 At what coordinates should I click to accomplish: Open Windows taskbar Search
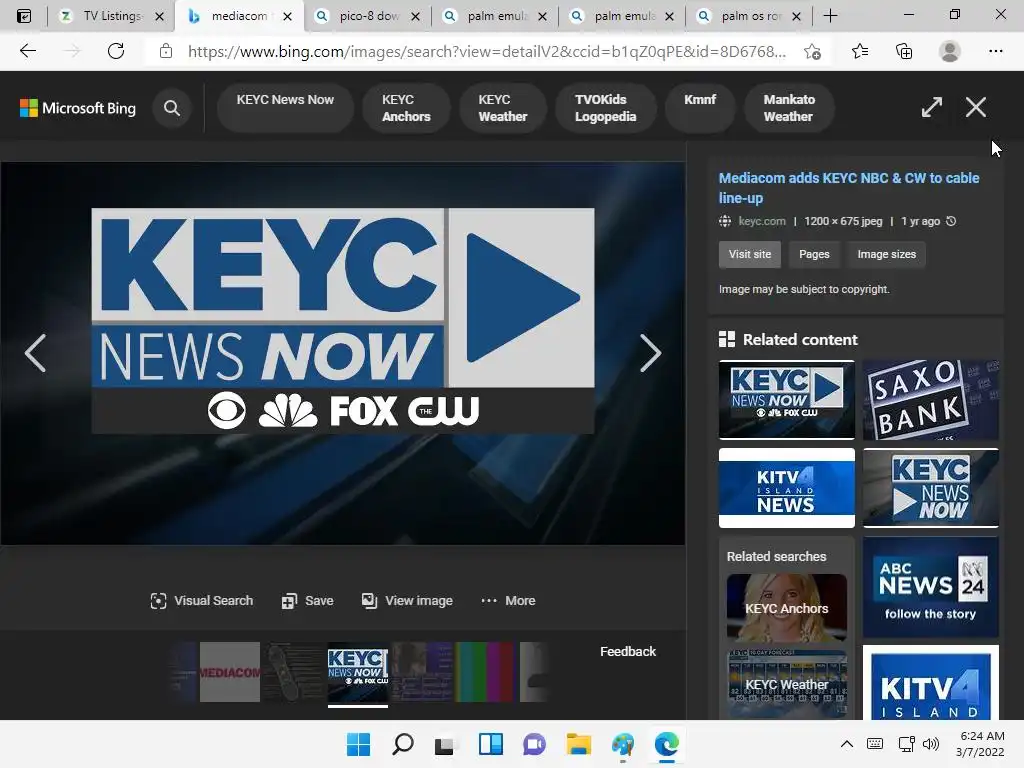402,744
